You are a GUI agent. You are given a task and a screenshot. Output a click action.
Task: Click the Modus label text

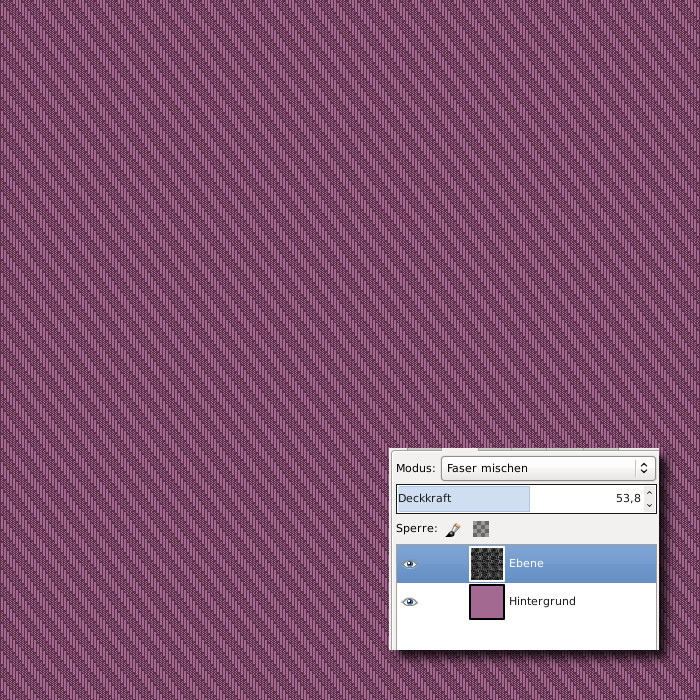[415, 468]
